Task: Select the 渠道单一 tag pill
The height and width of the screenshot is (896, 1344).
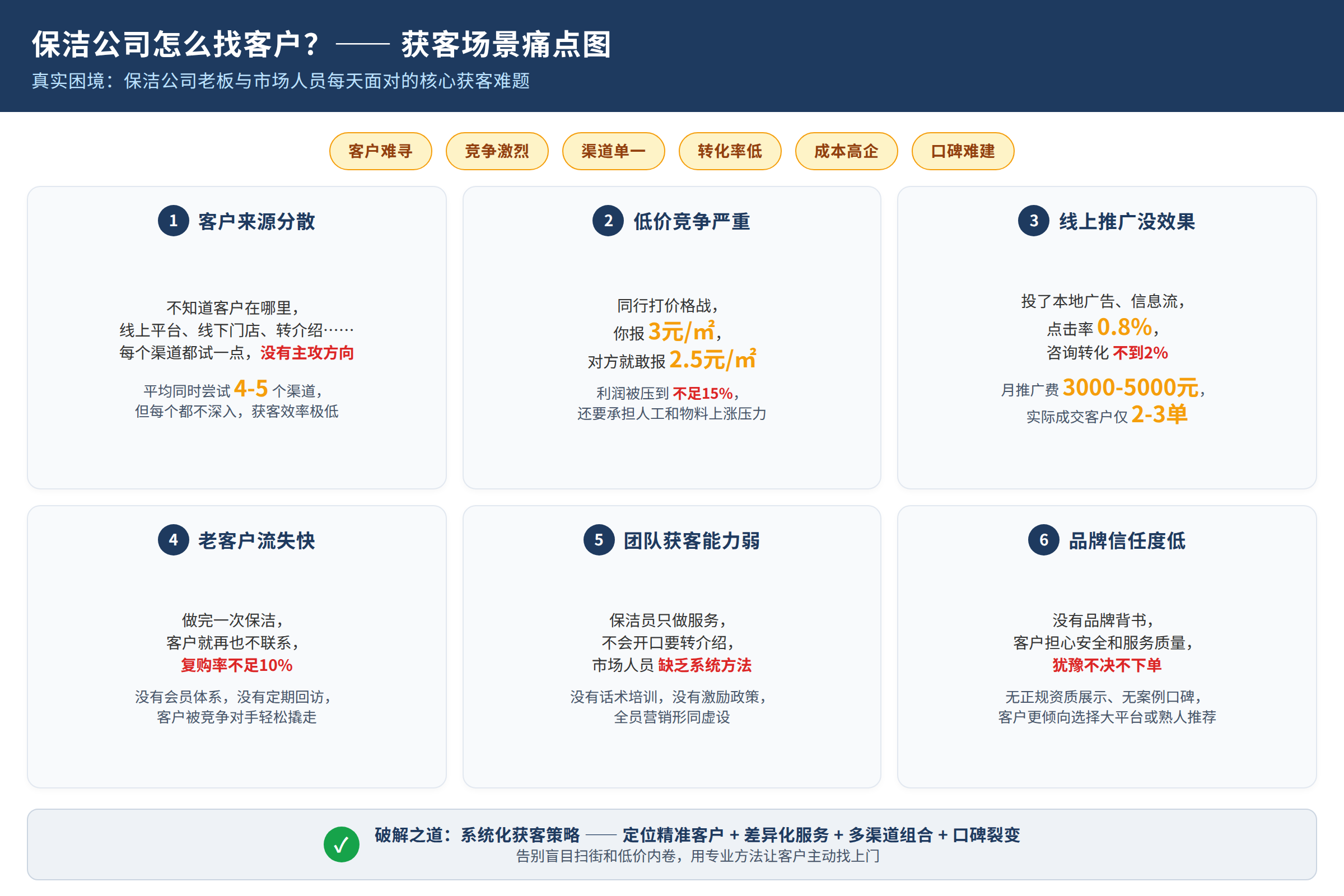Action: [614, 151]
